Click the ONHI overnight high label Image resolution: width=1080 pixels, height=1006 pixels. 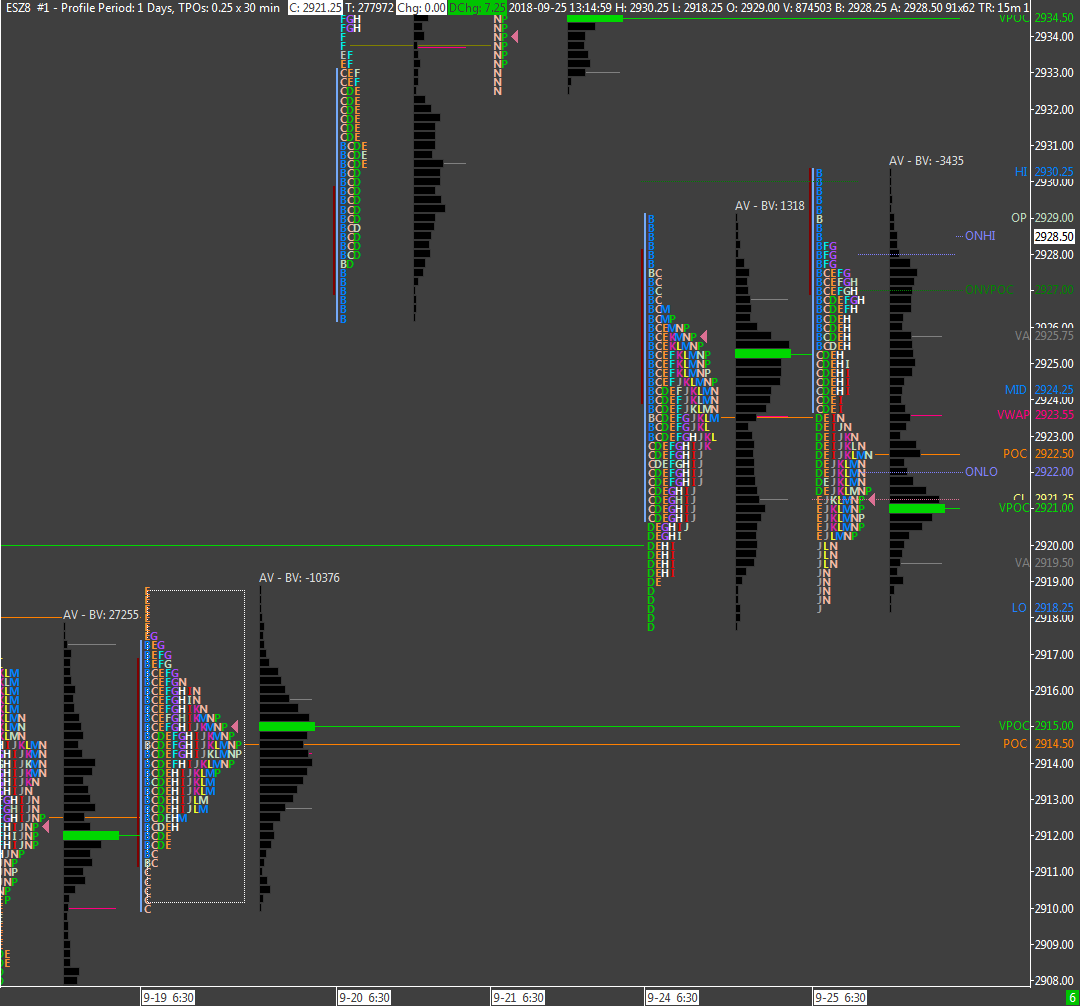(x=979, y=235)
